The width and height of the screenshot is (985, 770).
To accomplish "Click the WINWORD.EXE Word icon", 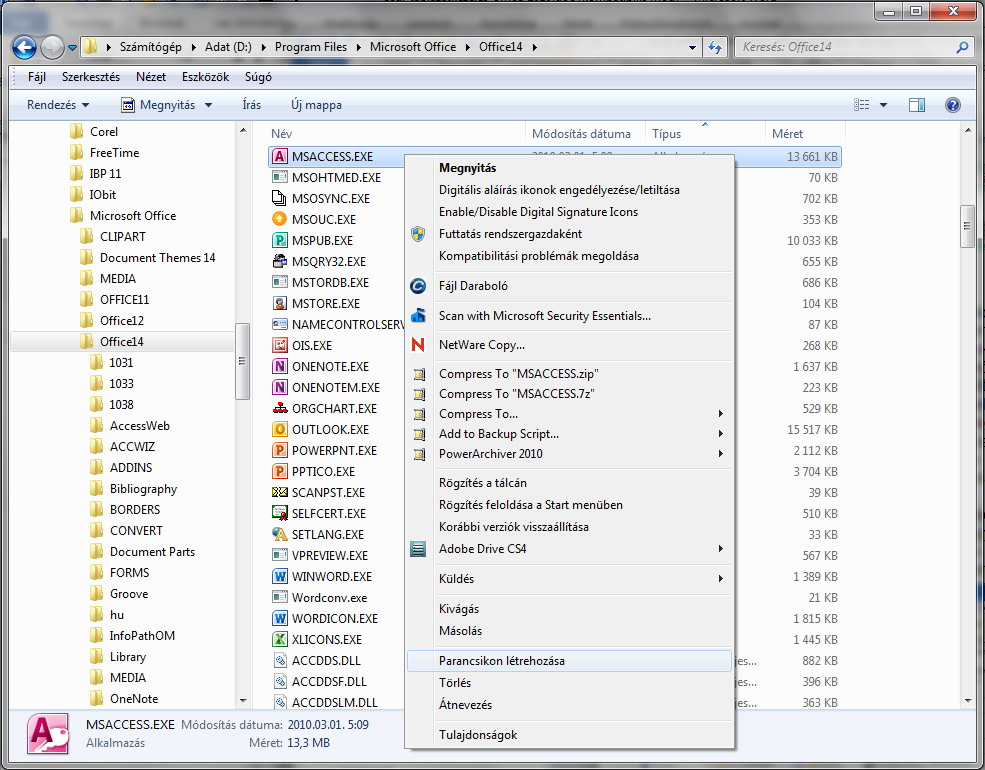I will [x=280, y=577].
